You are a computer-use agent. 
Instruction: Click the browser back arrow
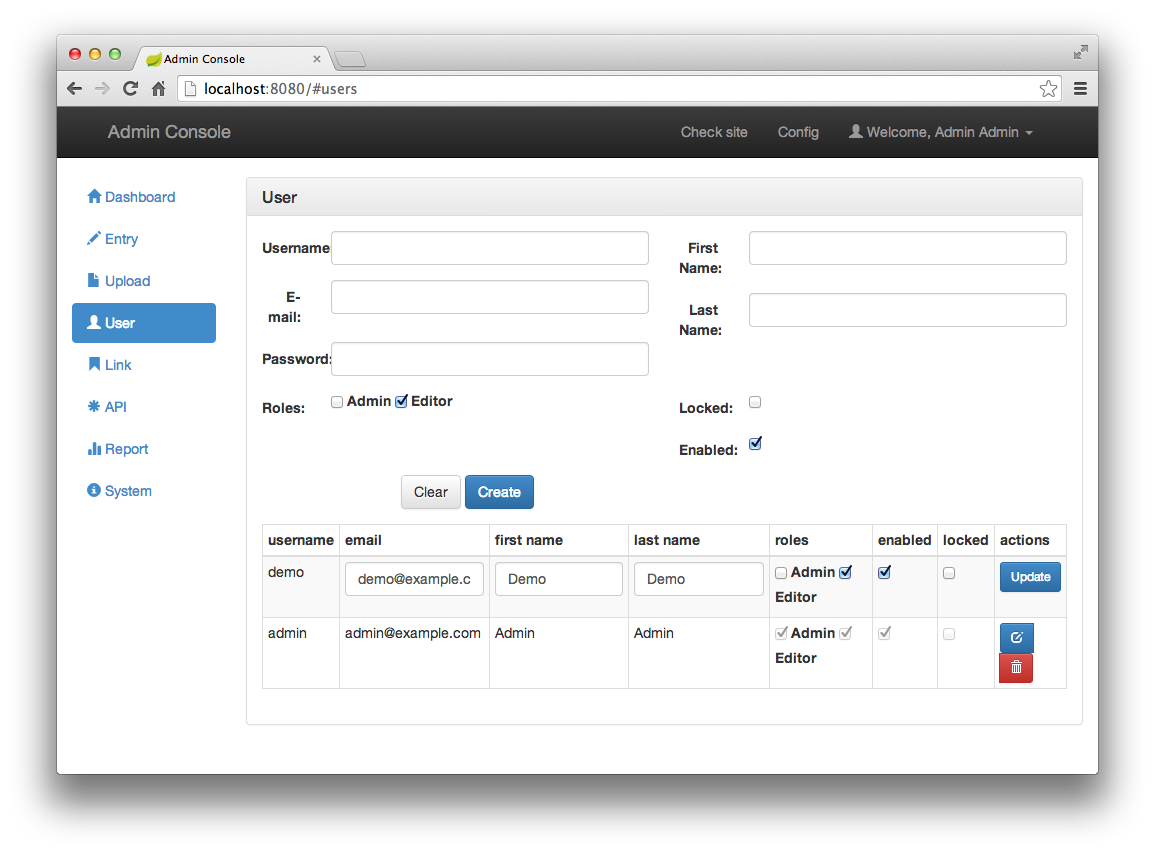point(74,88)
